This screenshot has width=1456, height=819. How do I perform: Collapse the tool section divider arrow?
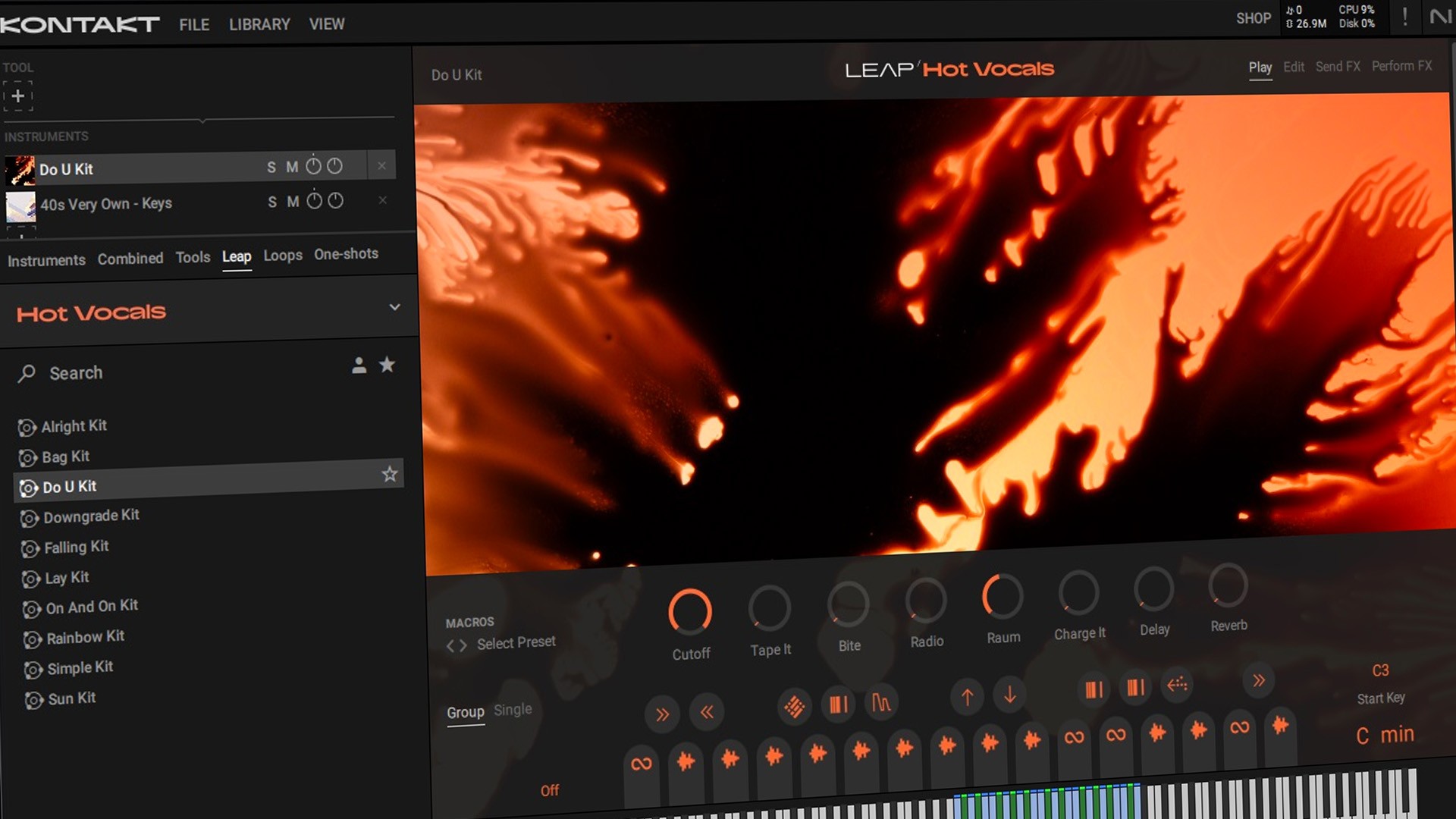pyautogui.click(x=202, y=120)
